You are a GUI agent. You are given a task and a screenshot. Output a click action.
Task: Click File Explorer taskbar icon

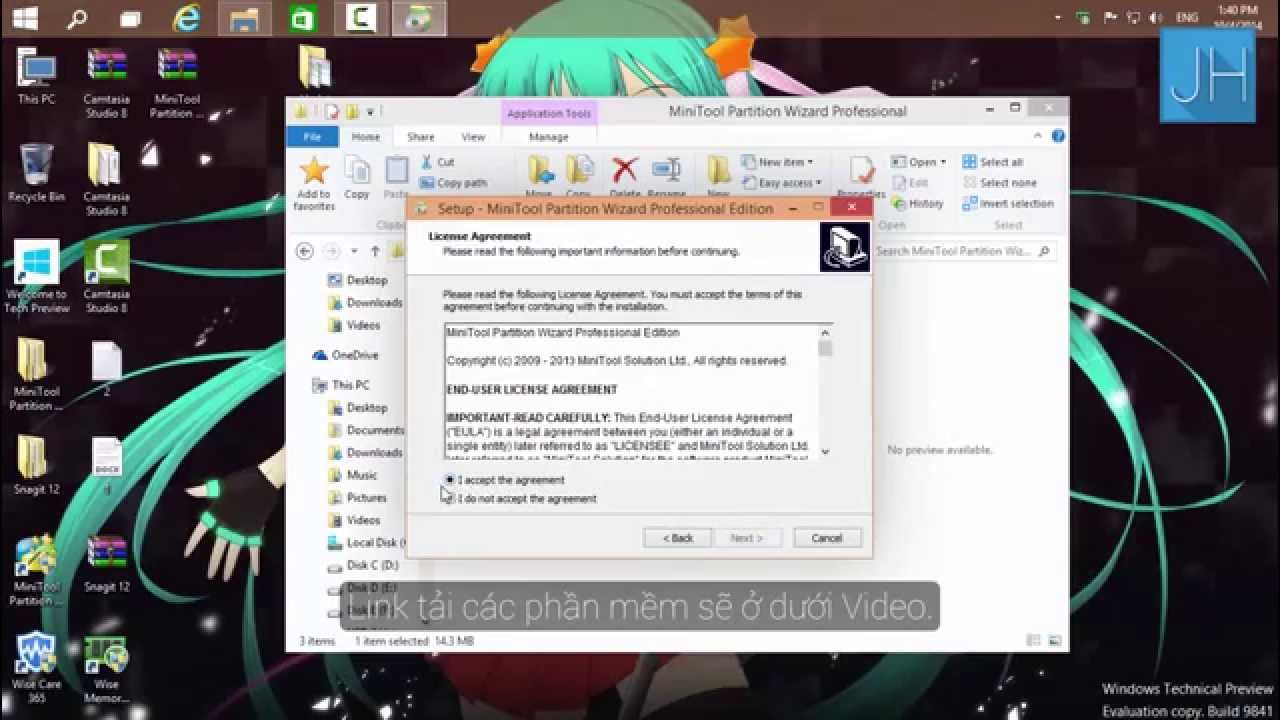coord(244,17)
